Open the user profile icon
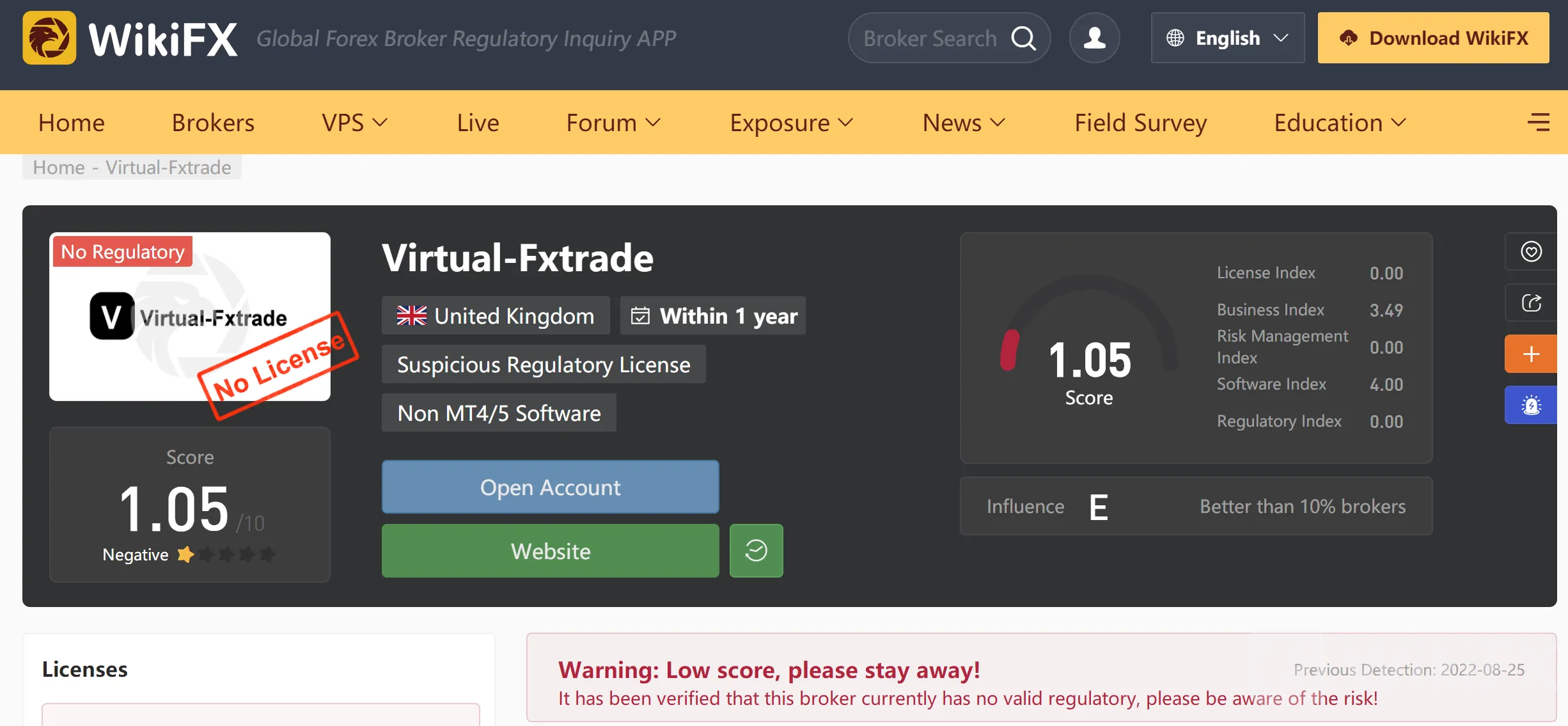 pos(1094,38)
